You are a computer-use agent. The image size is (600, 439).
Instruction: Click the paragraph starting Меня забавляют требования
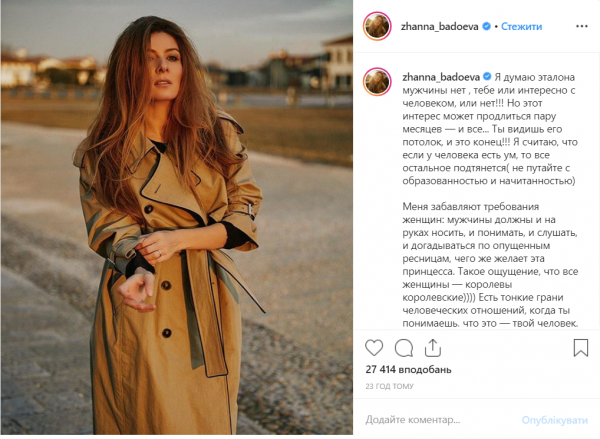point(490,265)
